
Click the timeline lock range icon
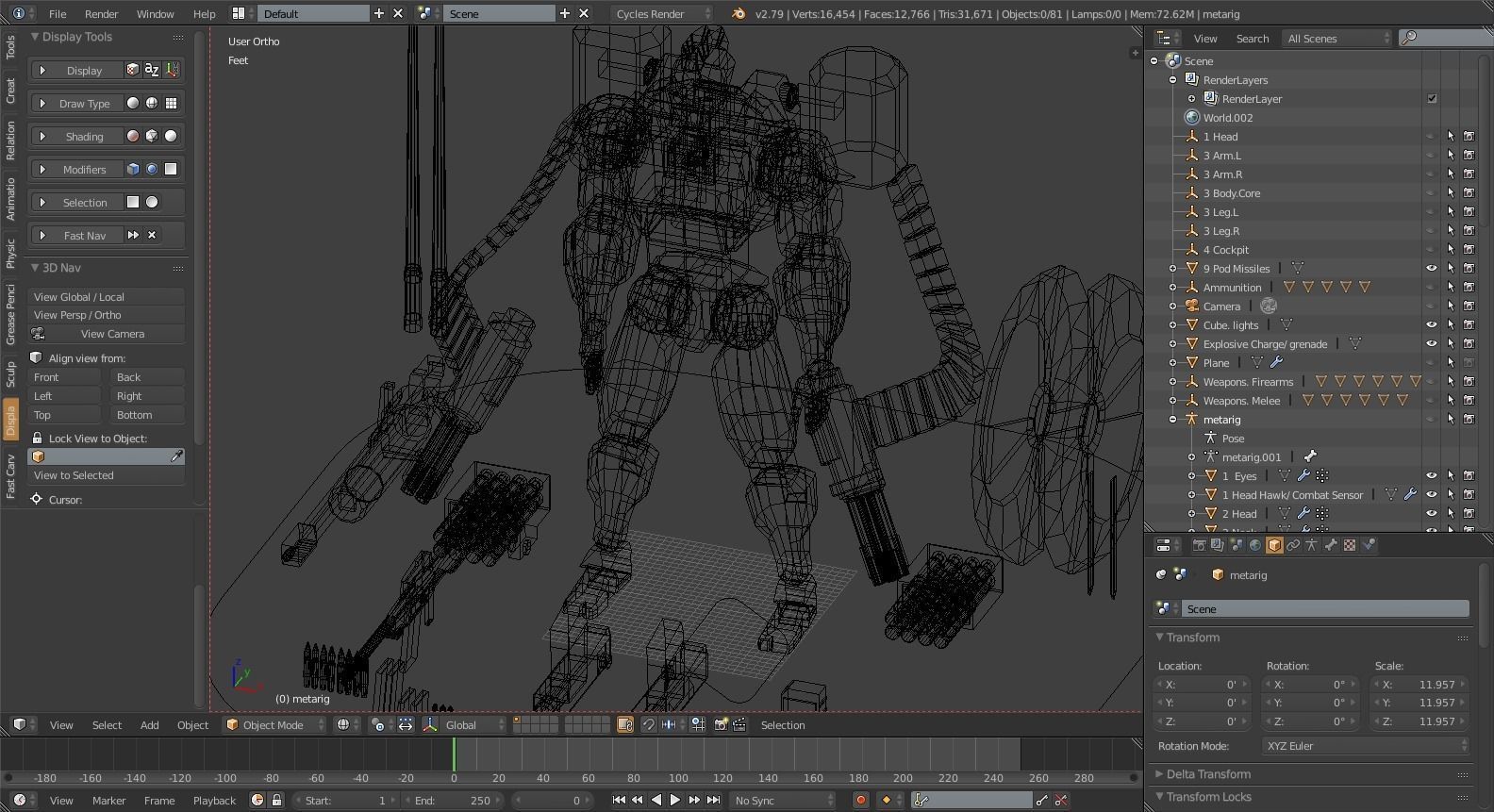click(x=276, y=800)
